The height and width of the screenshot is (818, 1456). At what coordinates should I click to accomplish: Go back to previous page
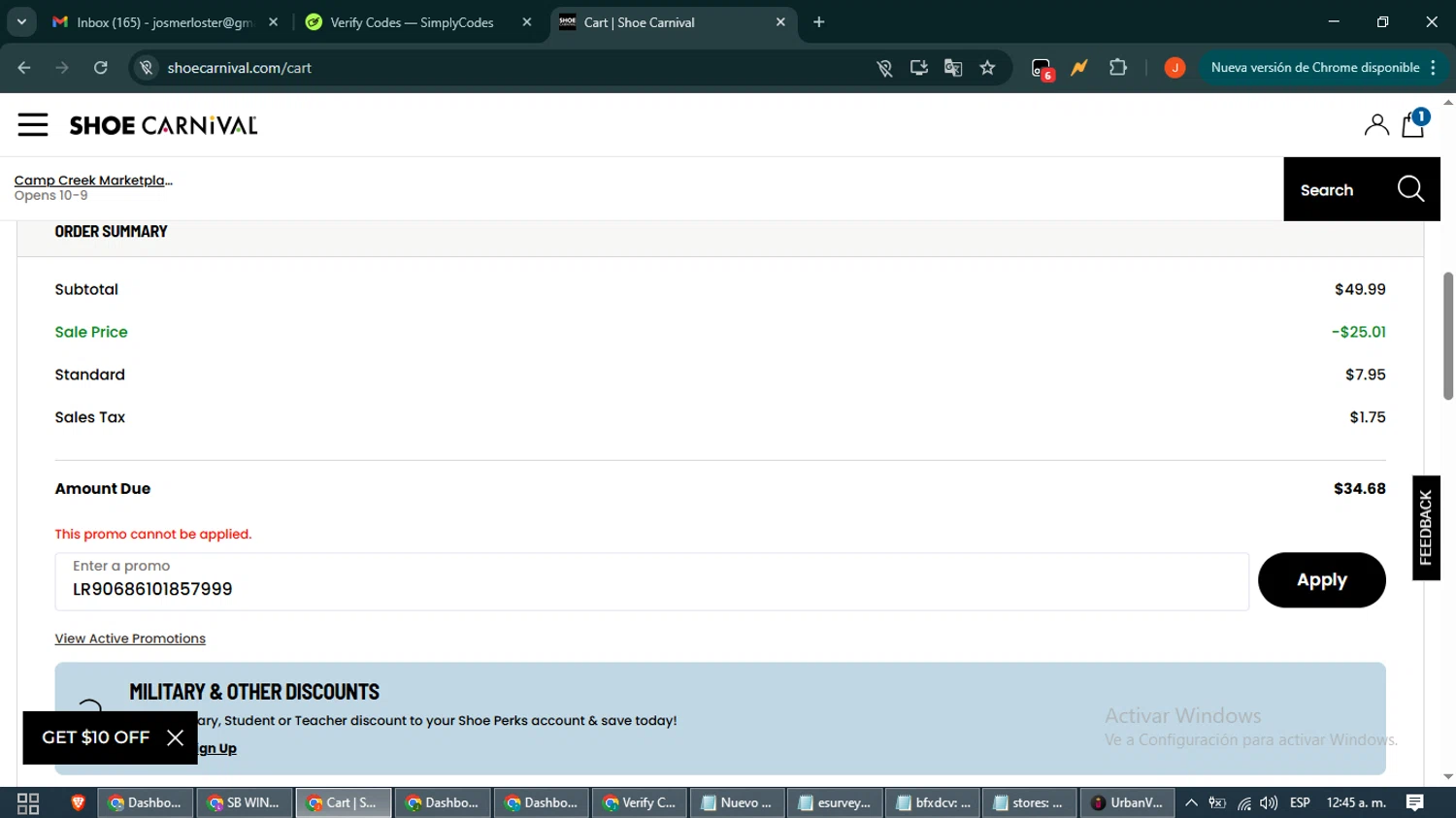tap(24, 68)
